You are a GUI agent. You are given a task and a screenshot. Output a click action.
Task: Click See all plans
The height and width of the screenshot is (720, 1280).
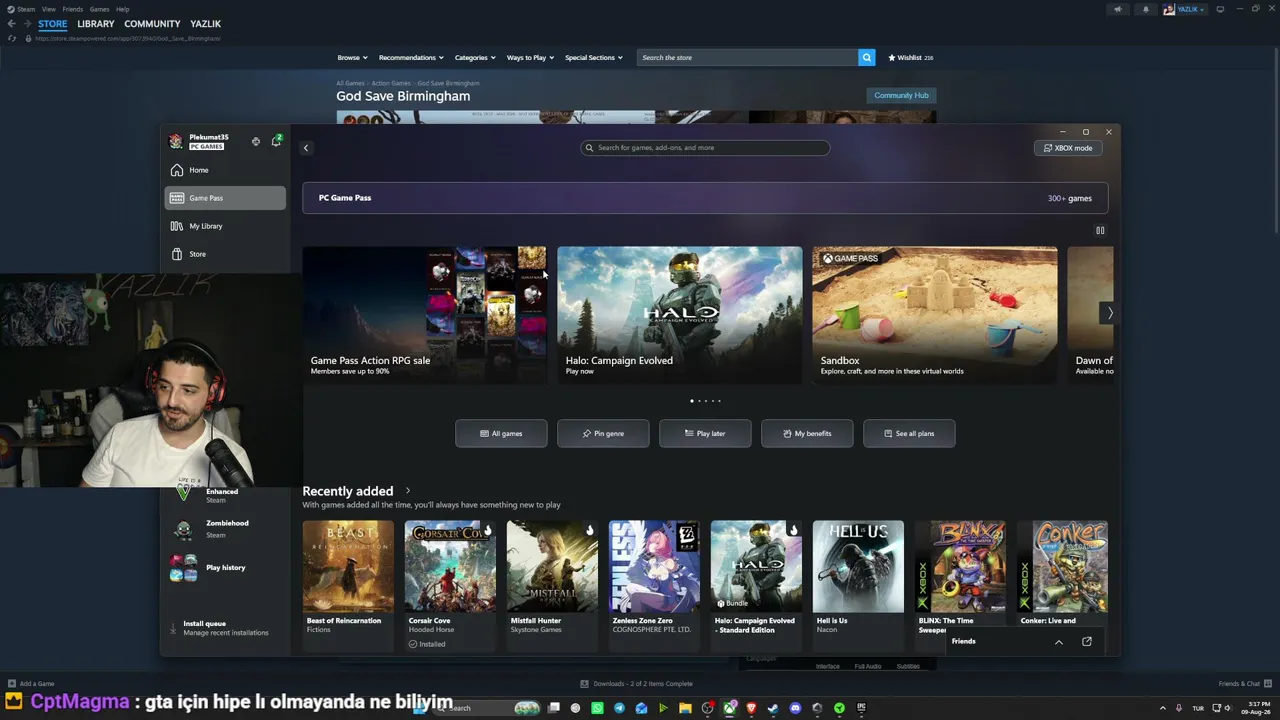click(909, 433)
